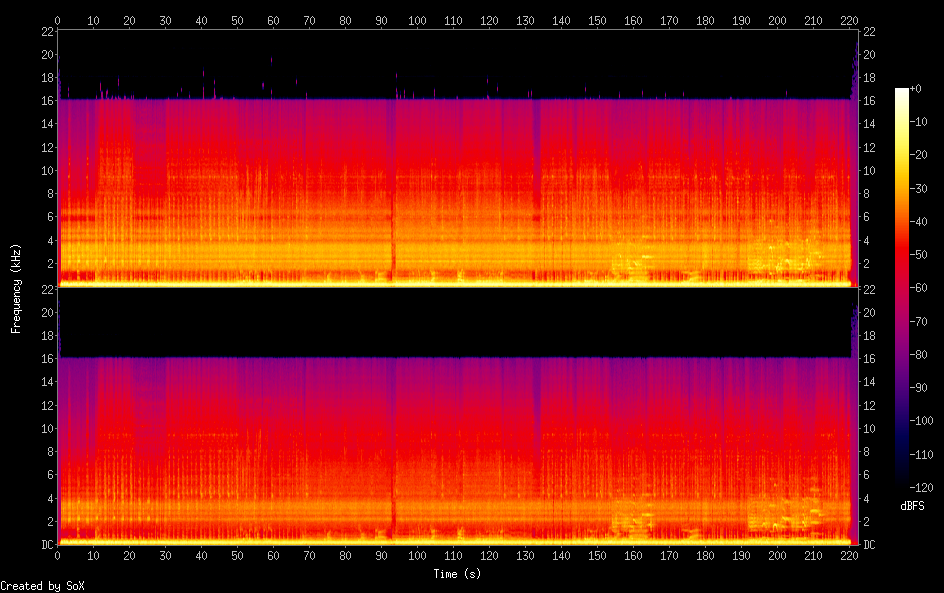The image size is (944, 593).
Task: Click the "Frequency (kHz)" vertical axis label
Action: [x=16, y=288]
